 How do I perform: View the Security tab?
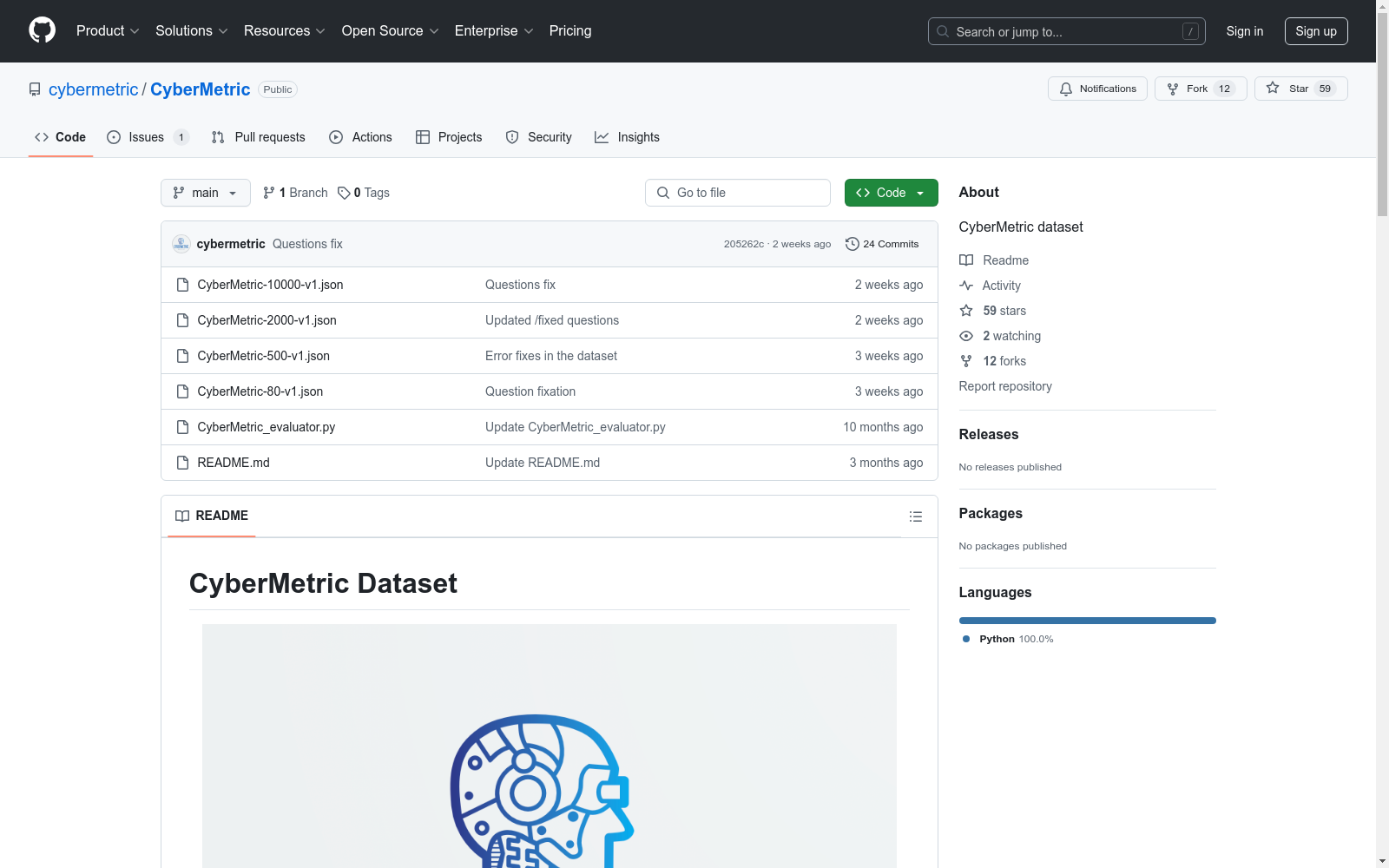coord(539,137)
